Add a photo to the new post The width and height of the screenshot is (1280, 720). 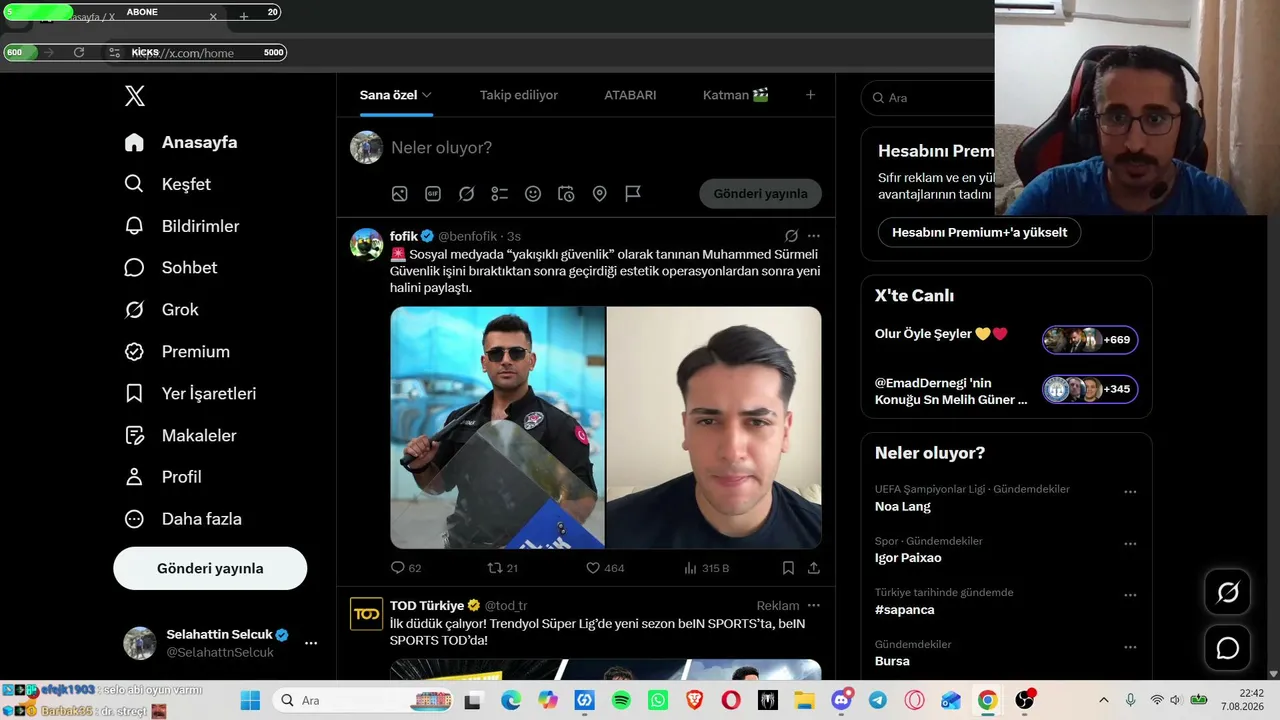pyautogui.click(x=399, y=194)
